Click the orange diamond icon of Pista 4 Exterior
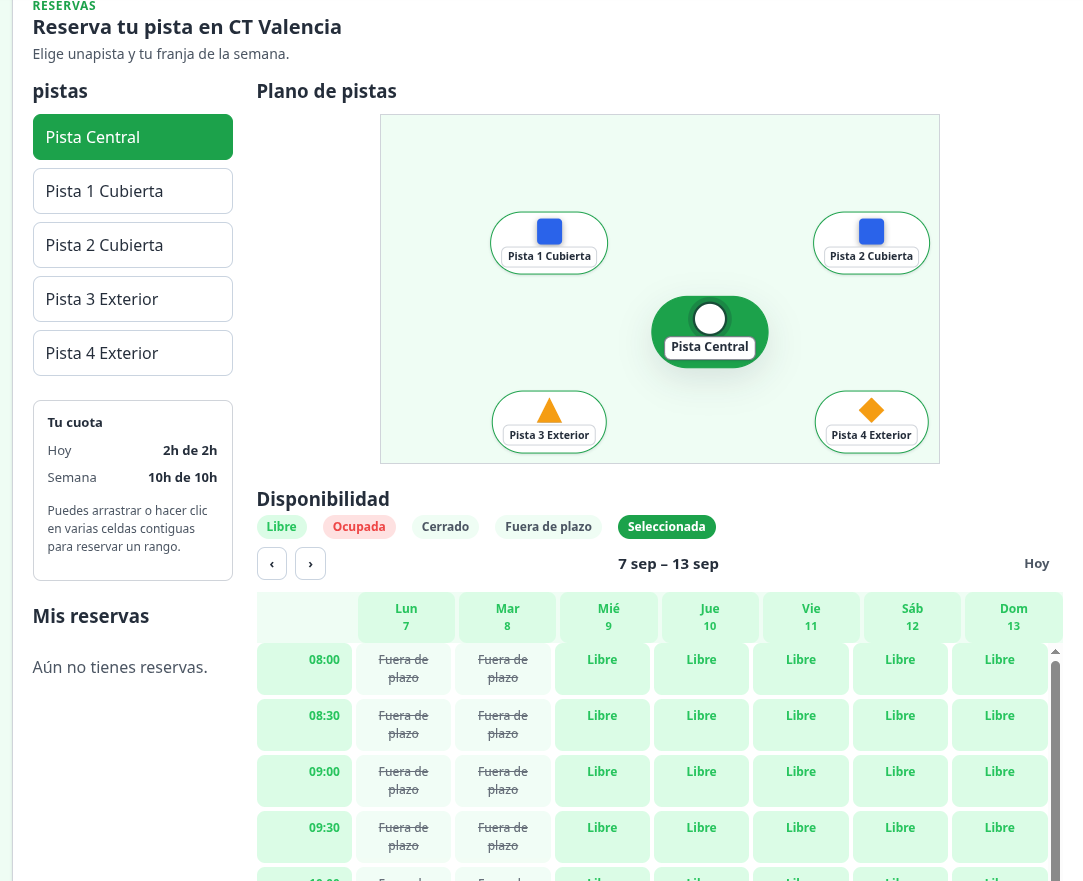 point(871,410)
